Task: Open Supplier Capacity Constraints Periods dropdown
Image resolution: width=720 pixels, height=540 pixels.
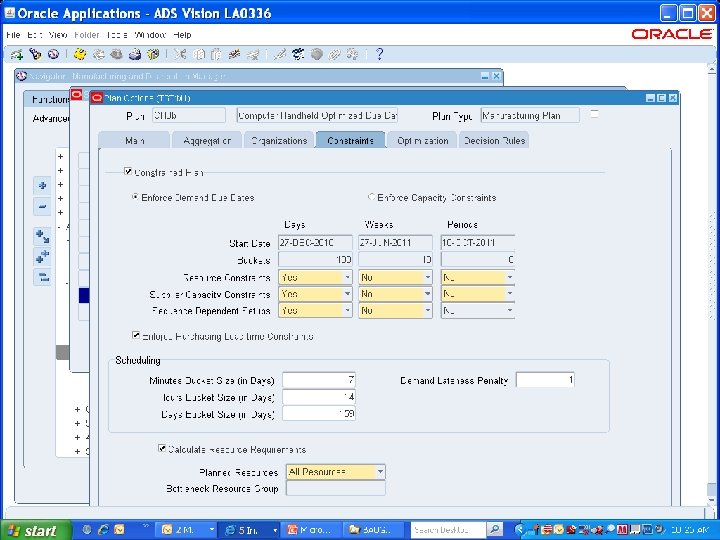Action: (x=510, y=294)
